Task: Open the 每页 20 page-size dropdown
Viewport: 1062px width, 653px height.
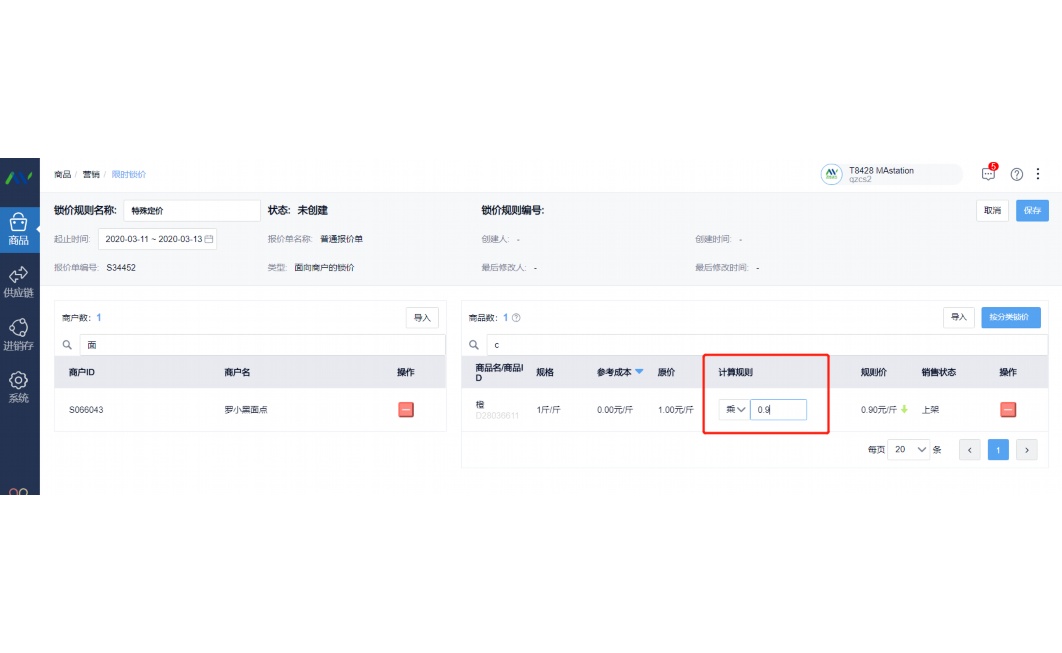Action: point(910,449)
